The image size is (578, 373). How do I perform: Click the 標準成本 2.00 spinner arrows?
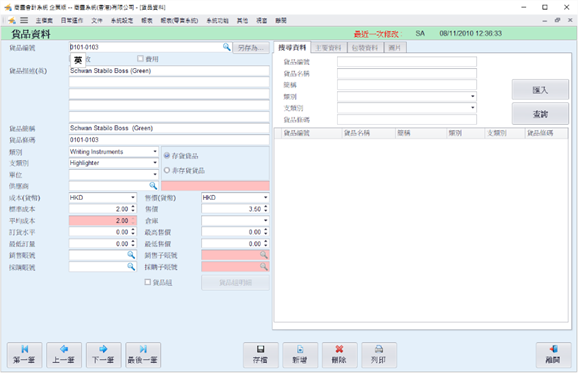pos(133,209)
